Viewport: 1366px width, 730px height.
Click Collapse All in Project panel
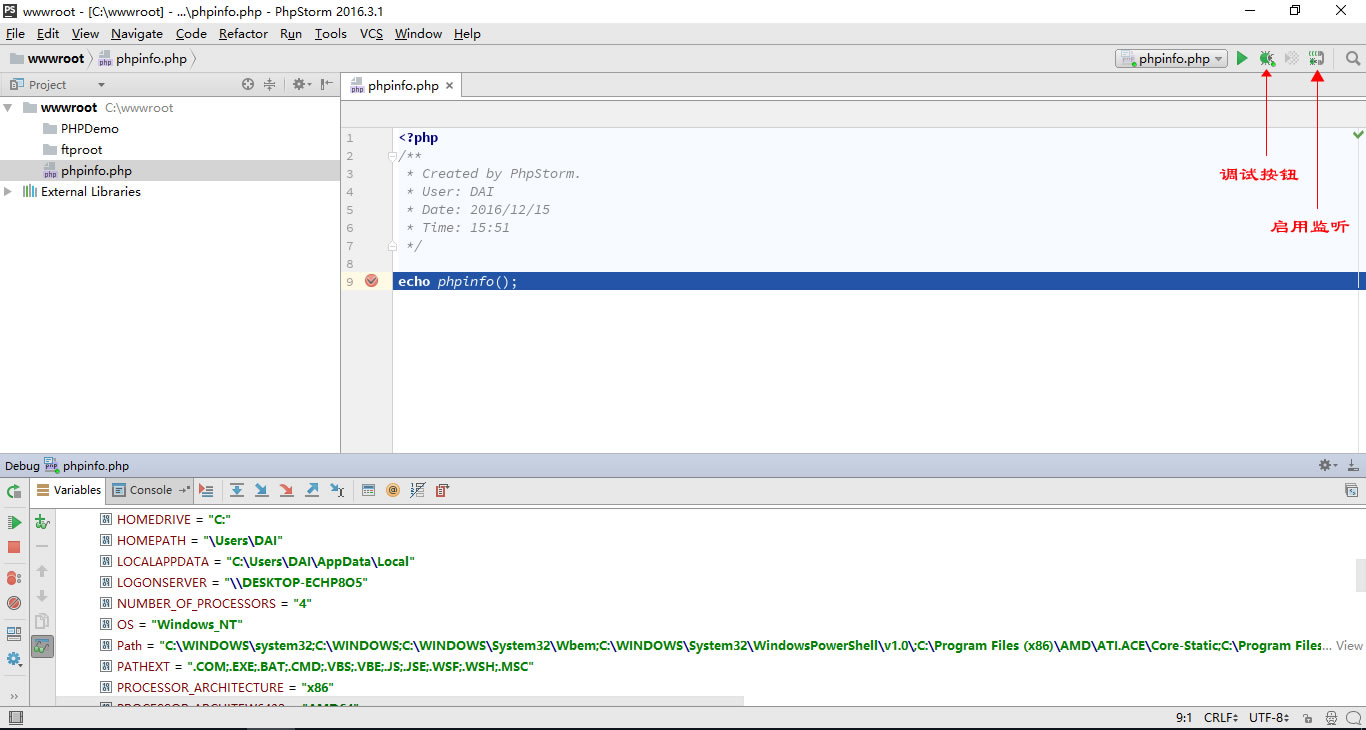click(x=269, y=85)
